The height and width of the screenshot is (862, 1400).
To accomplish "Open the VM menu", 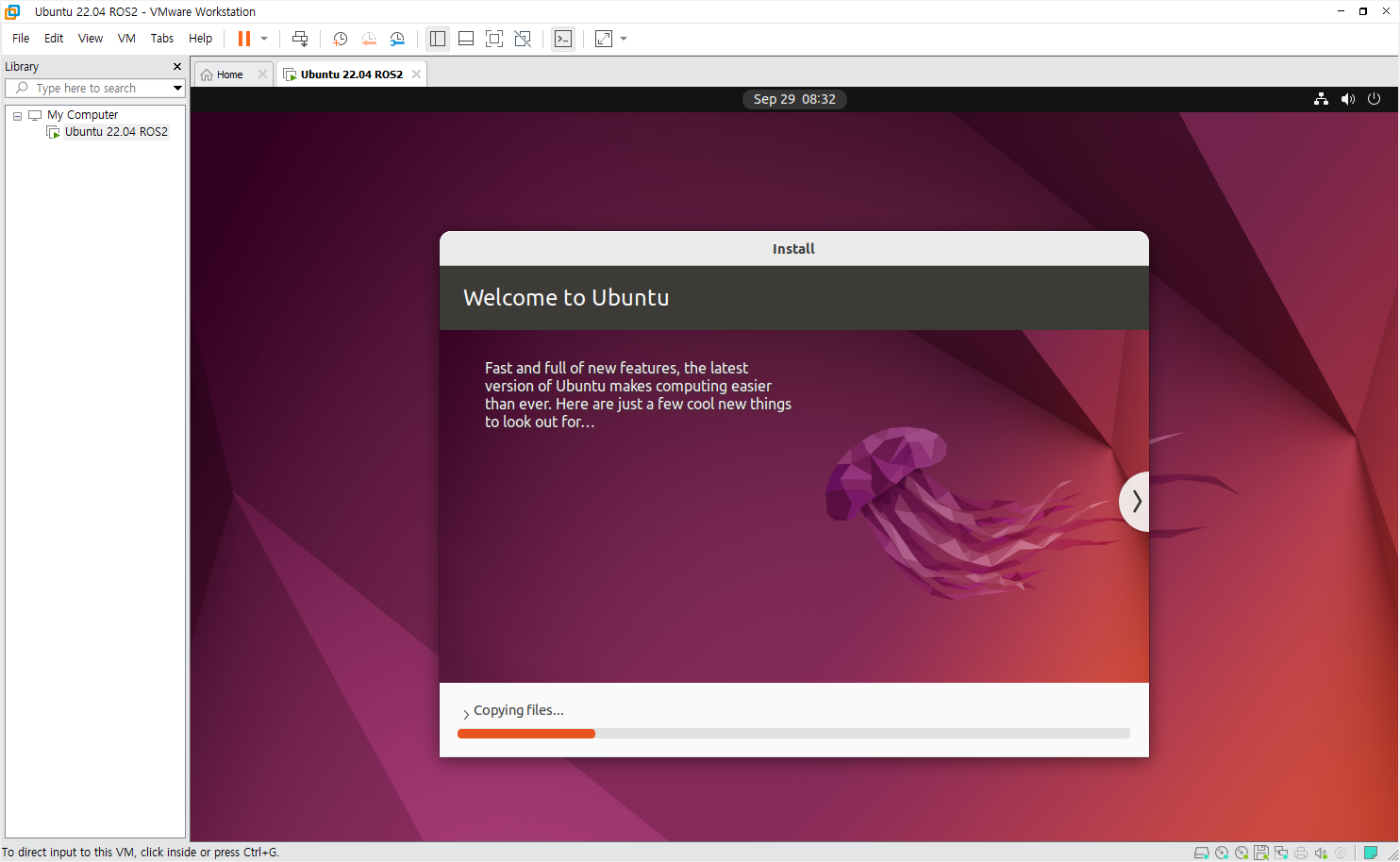I will pos(126,39).
